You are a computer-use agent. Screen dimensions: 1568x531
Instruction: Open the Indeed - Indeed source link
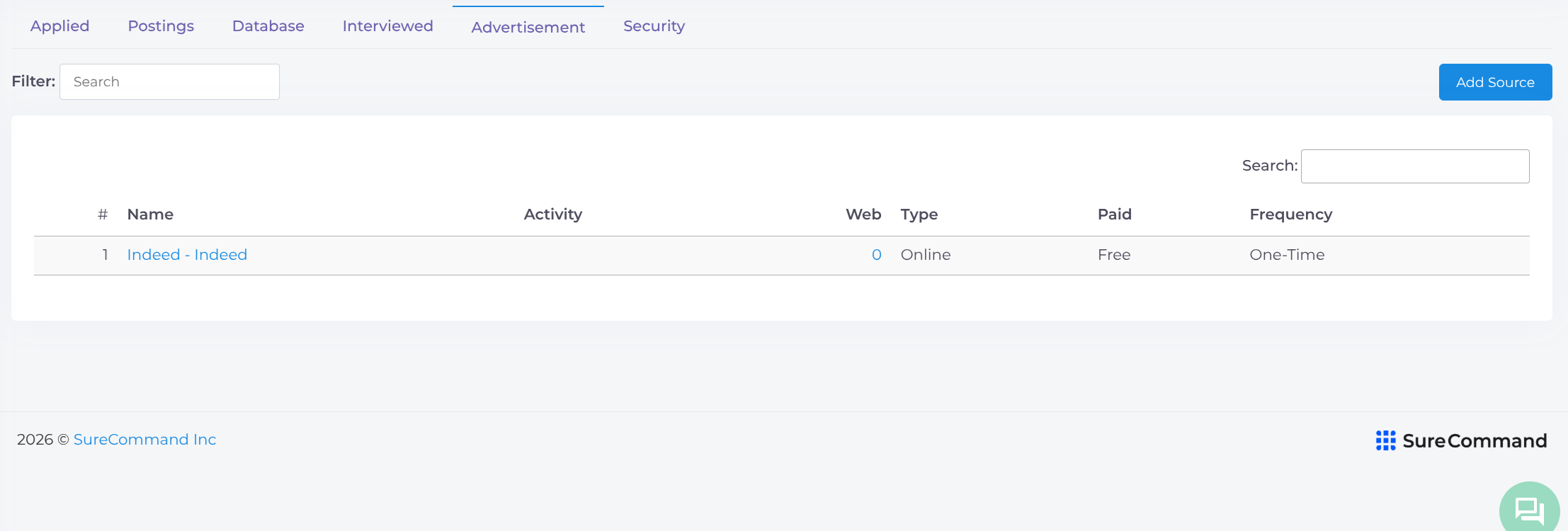(x=187, y=255)
